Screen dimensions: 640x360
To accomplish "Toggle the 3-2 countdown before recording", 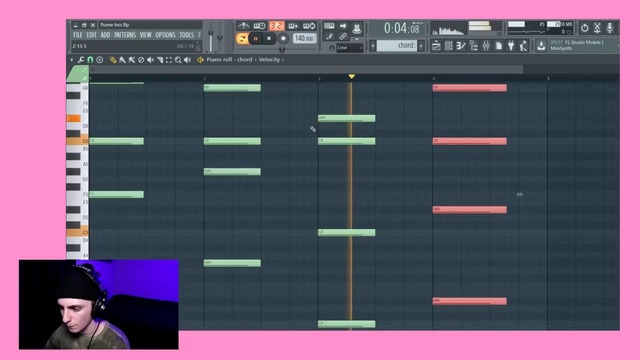I will click(x=276, y=26).
